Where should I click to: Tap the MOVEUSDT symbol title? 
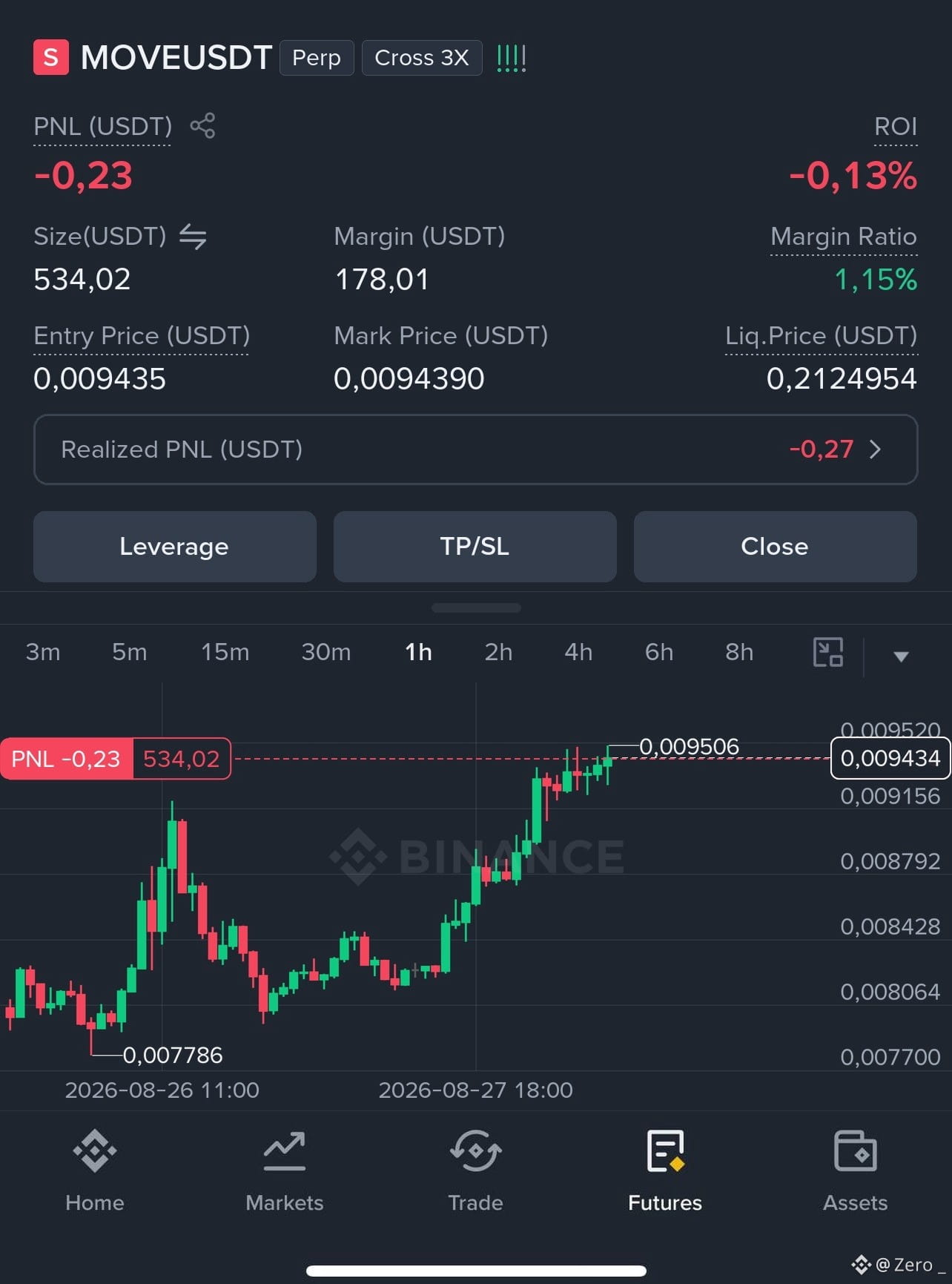tap(176, 58)
